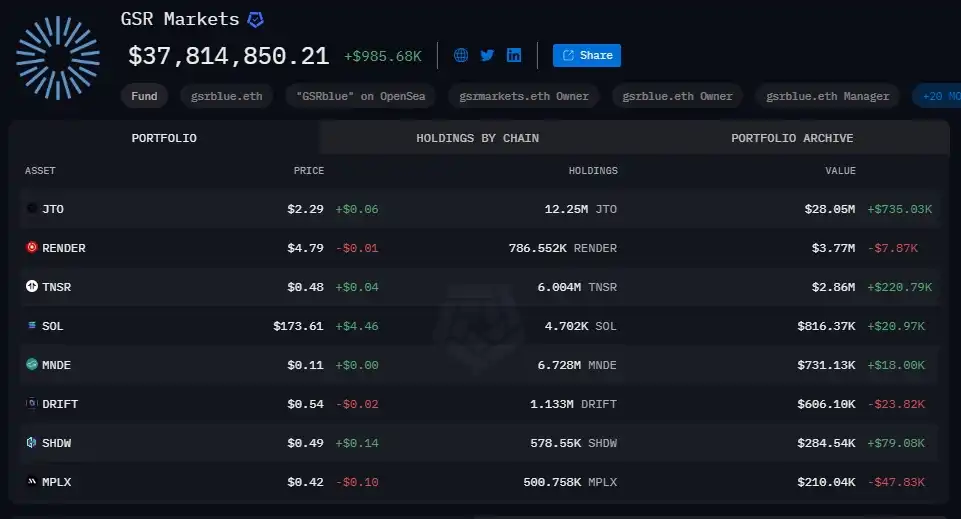The image size is (961, 519).
Task: Click the Share button
Action: (x=587, y=55)
